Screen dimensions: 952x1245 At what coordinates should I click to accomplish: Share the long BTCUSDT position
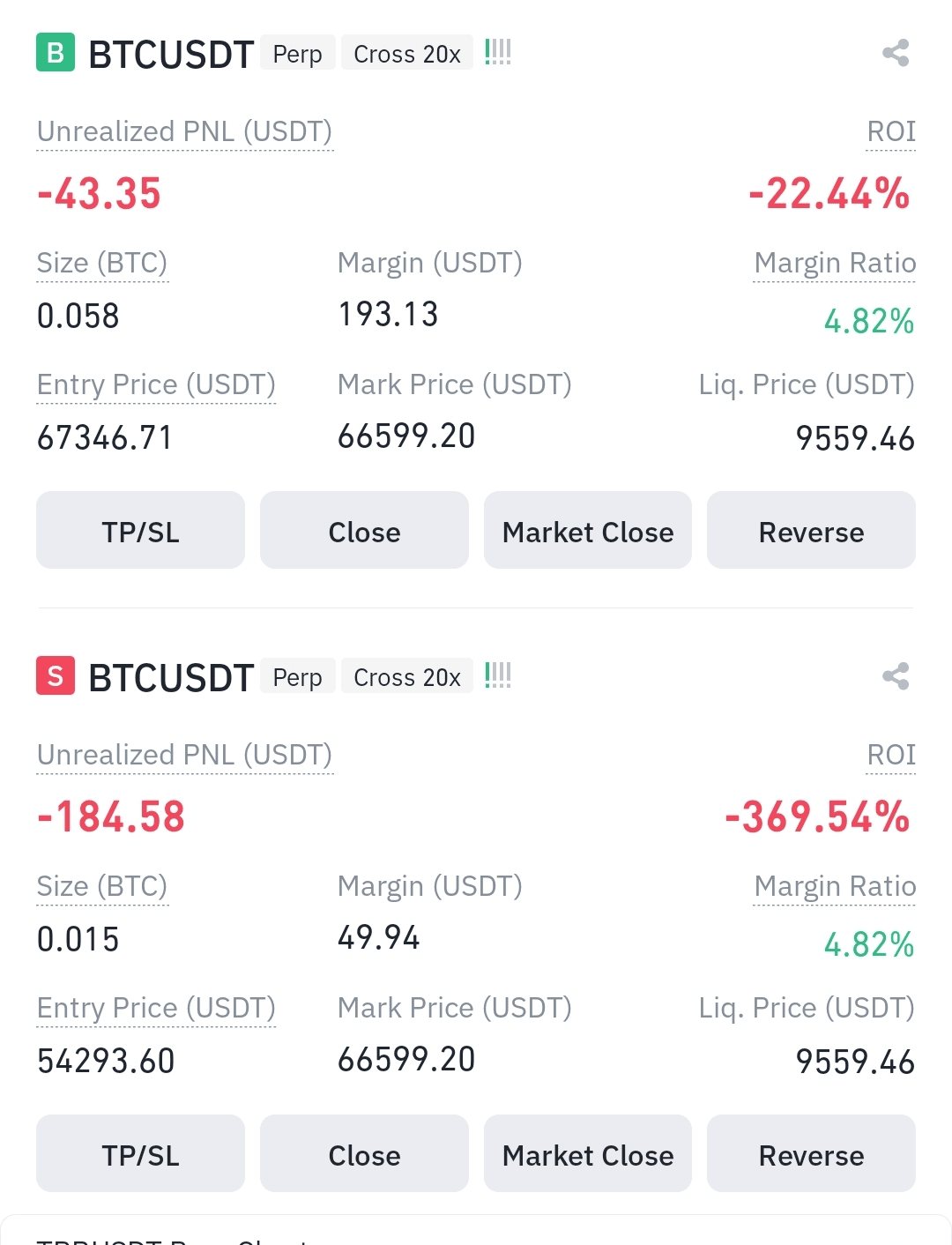tap(895, 53)
